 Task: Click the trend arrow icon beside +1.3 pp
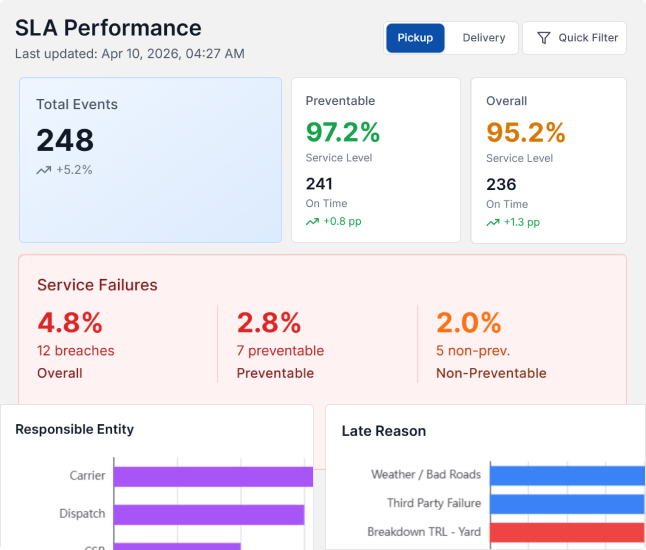pyautogui.click(x=493, y=223)
